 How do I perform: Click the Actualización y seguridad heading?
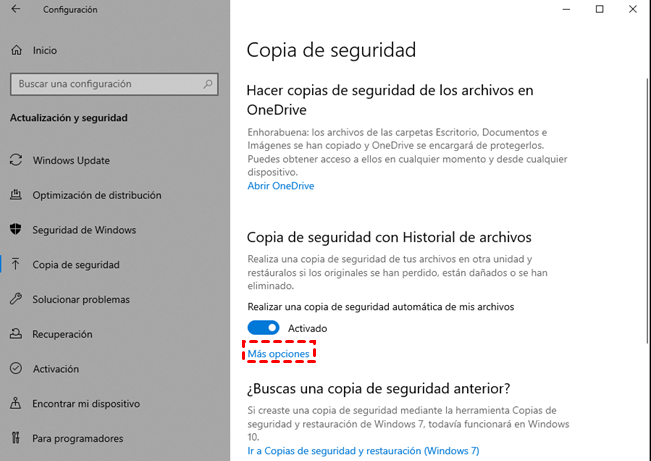coord(69,118)
